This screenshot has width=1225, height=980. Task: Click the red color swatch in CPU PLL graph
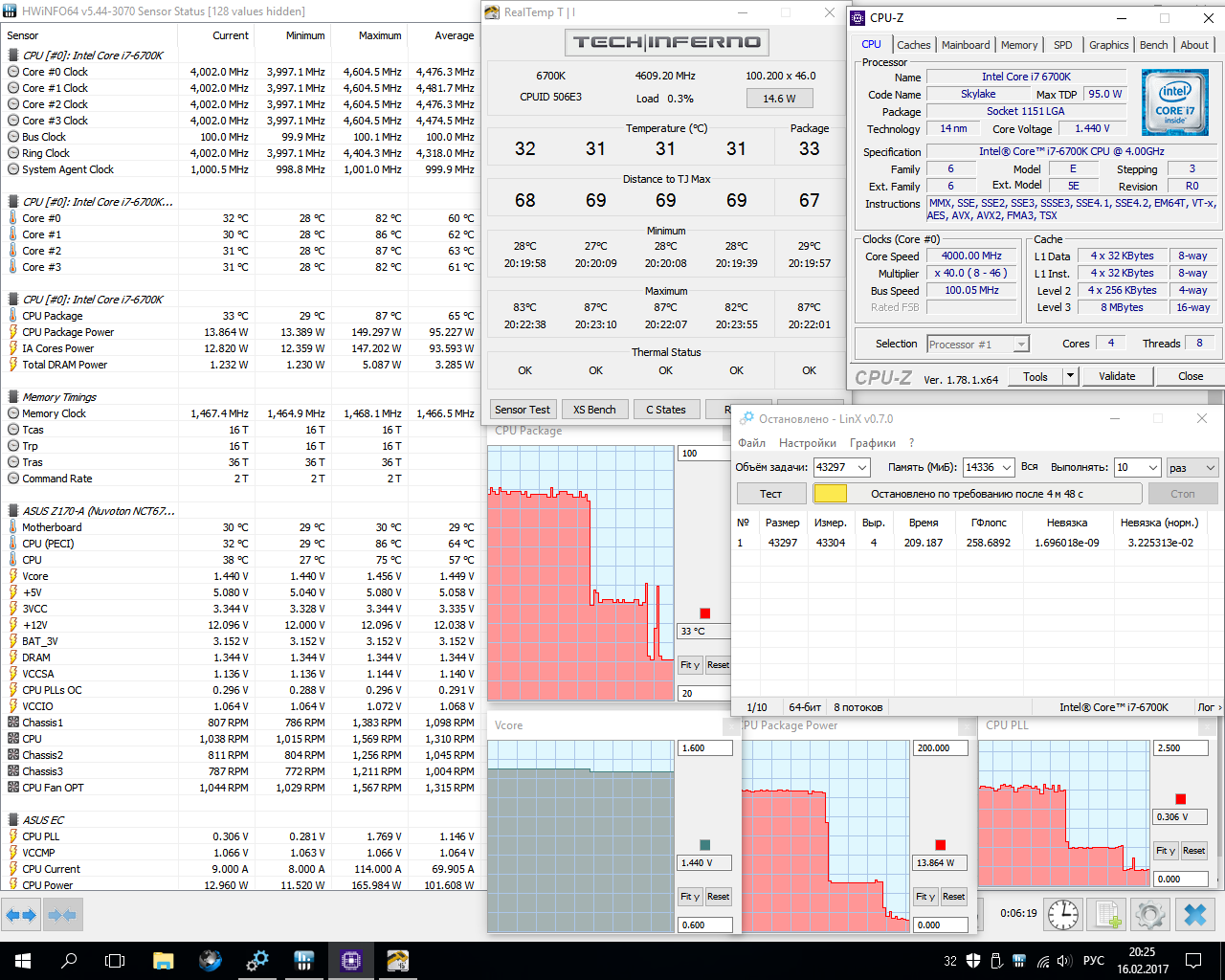(1180, 799)
